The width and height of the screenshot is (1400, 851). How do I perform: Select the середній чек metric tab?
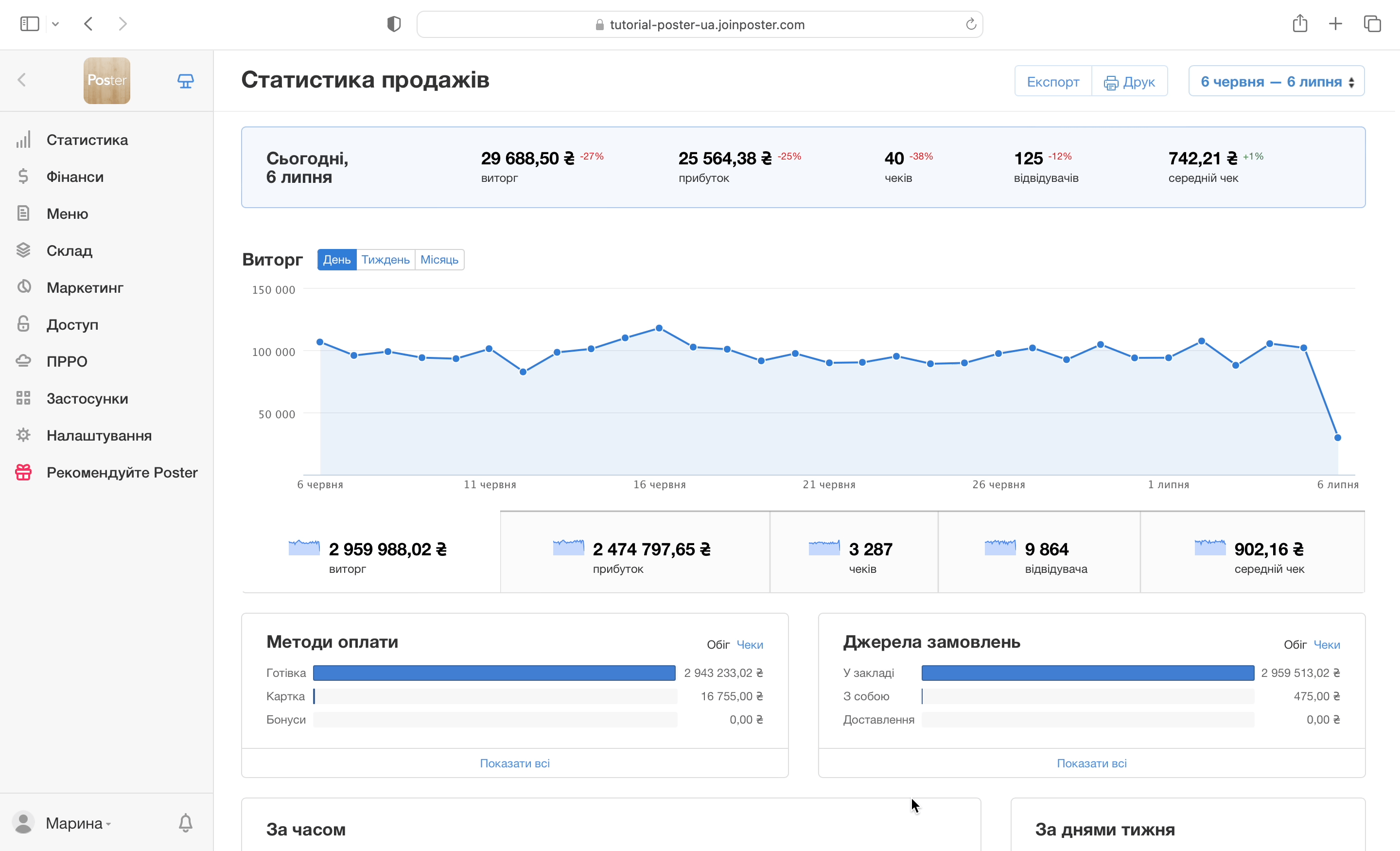pyautogui.click(x=1252, y=552)
